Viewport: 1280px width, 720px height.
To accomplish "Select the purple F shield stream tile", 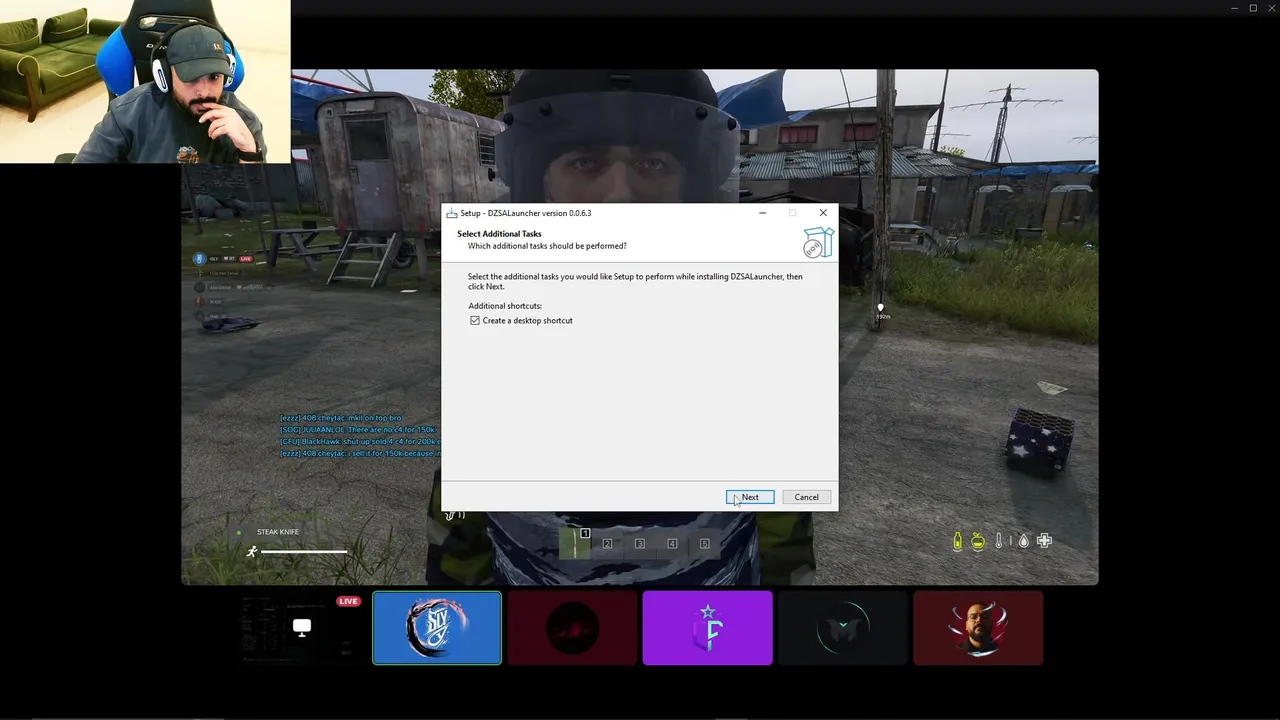I will [707, 628].
